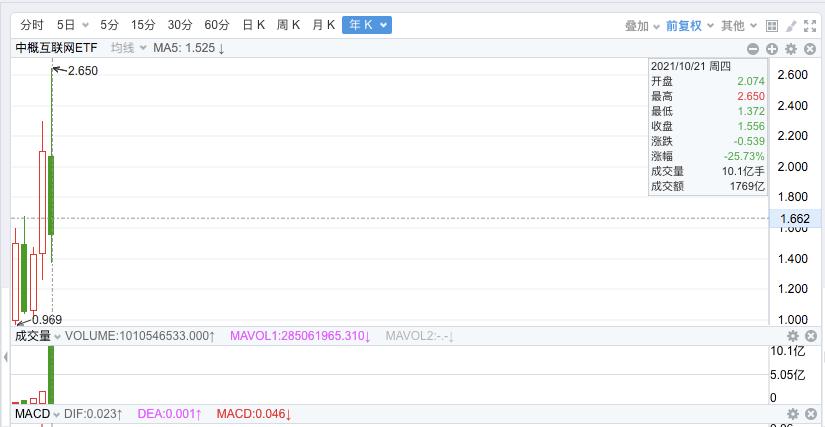Switch to the 30分 interval
This screenshot has width=825, height=427.
click(180, 25)
